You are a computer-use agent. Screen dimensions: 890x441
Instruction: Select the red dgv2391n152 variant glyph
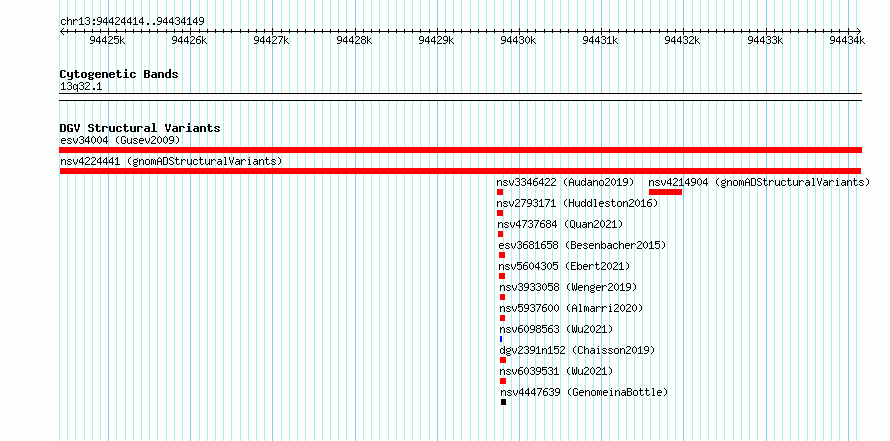click(x=503, y=360)
